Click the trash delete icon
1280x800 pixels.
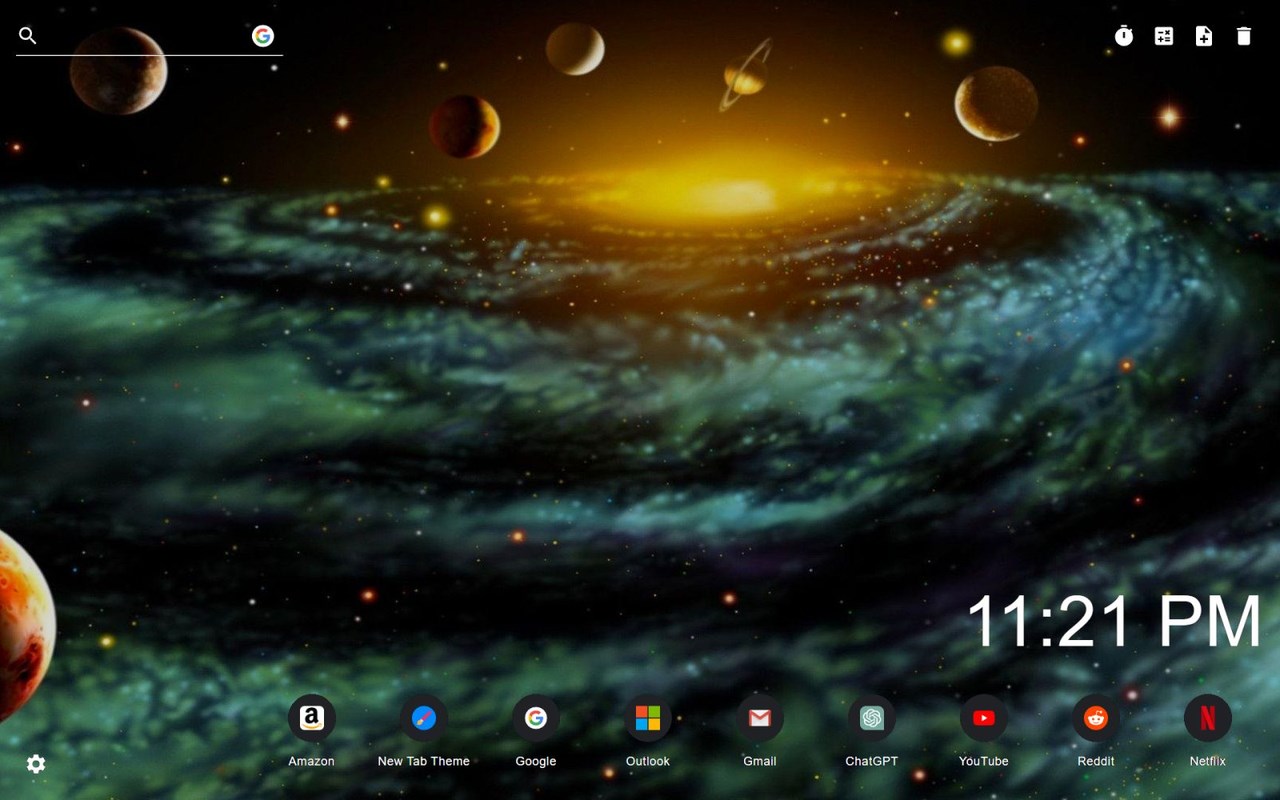pyautogui.click(x=1244, y=36)
